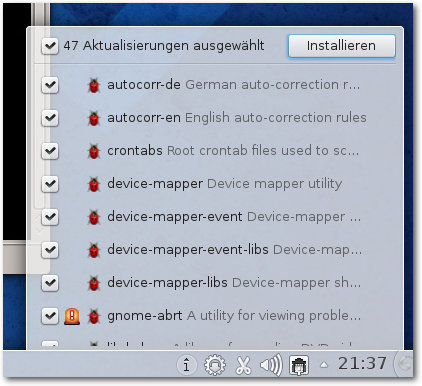Click the bug icon beside device-mapper-event-libs
The height and width of the screenshot is (386, 422).
coord(94,250)
